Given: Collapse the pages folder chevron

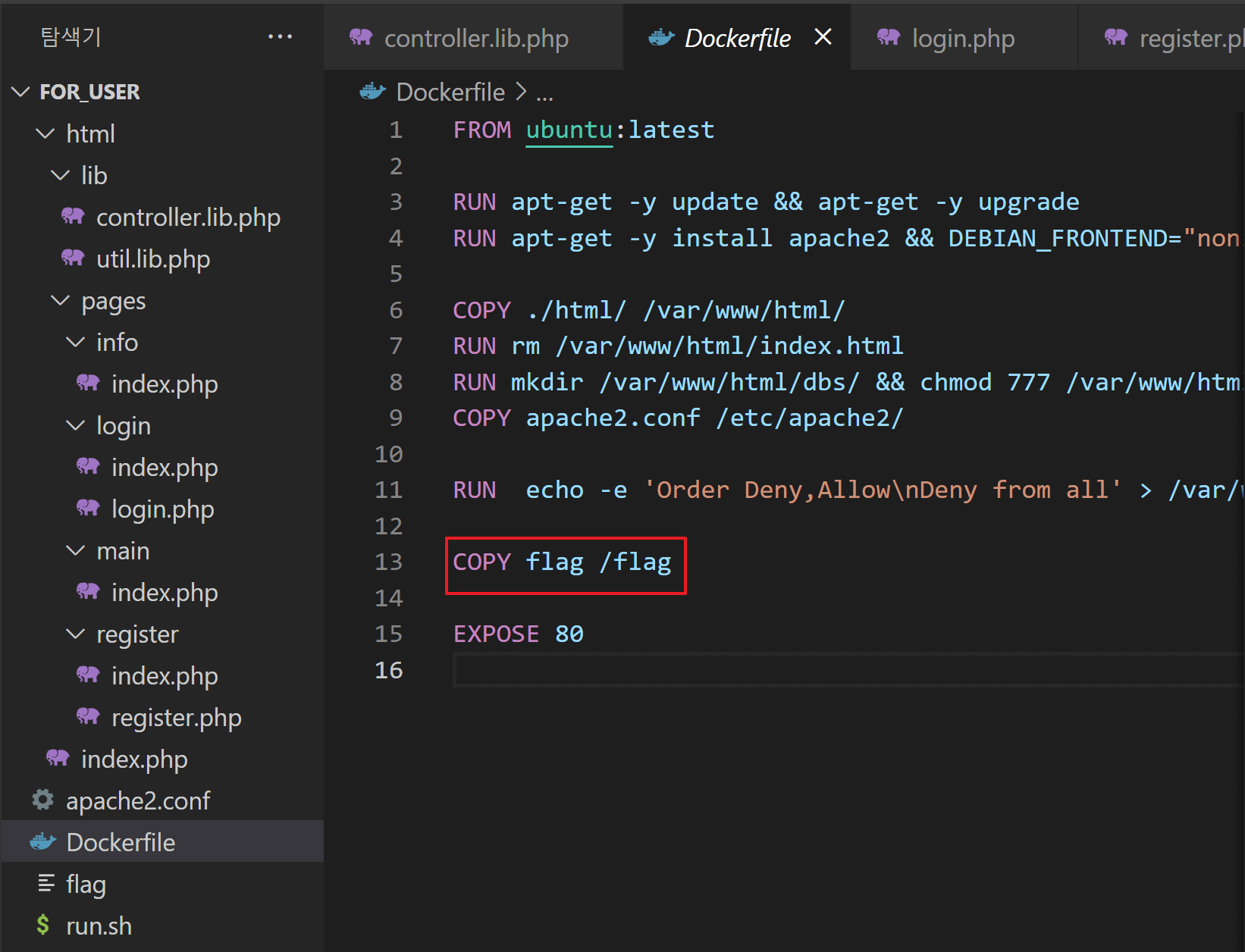Looking at the screenshot, I should tap(61, 300).
